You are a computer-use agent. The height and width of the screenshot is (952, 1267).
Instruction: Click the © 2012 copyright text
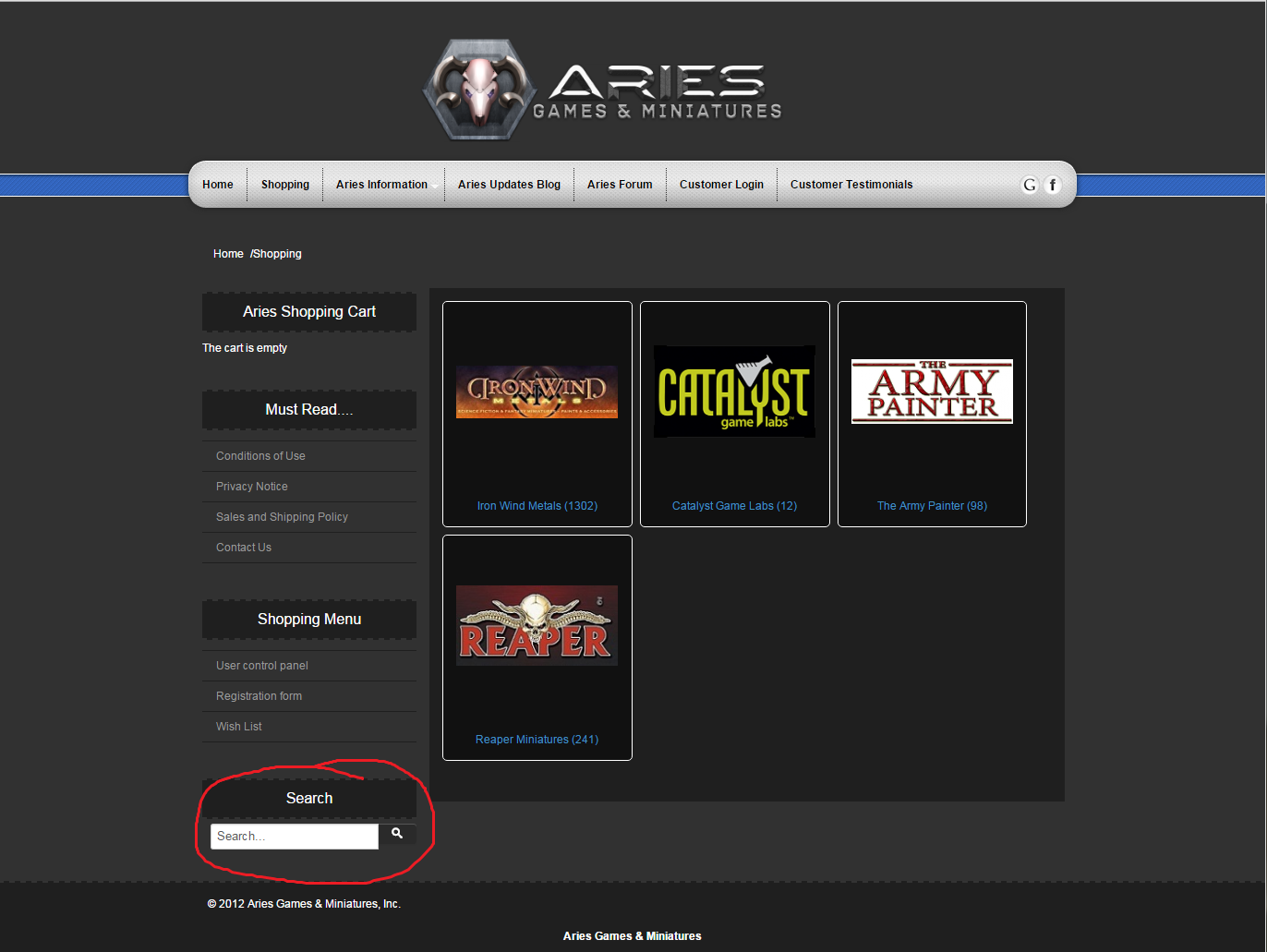(x=304, y=904)
